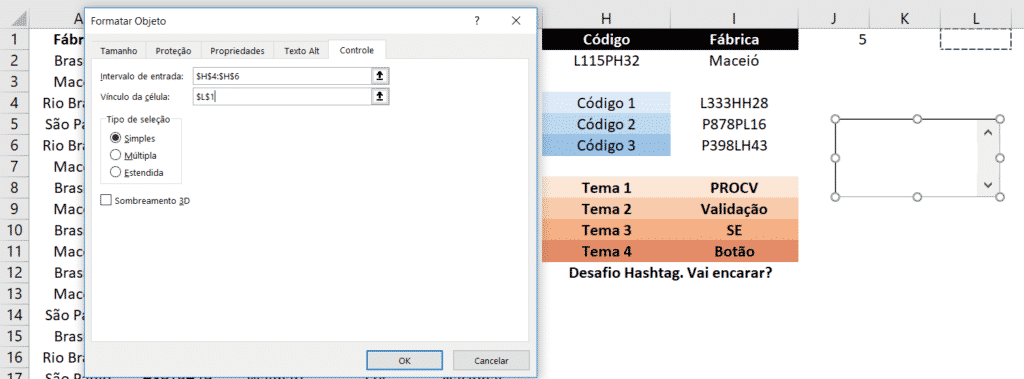The image size is (1024, 379).
Task: Click list box scroll up arrow
Action: tap(987, 133)
